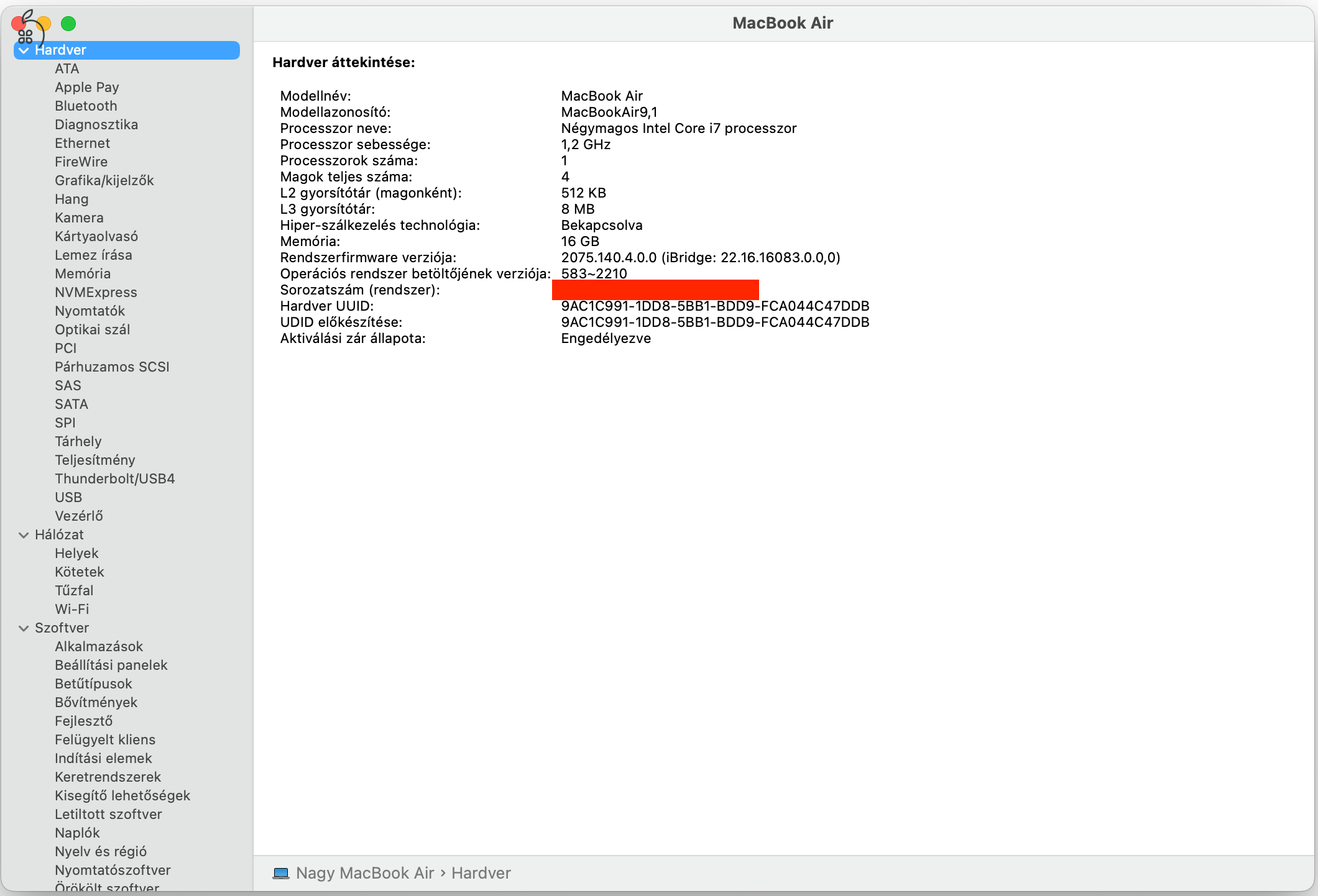Select SATA in the sidebar
The width and height of the screenshot is (1318, 896).
71,405
